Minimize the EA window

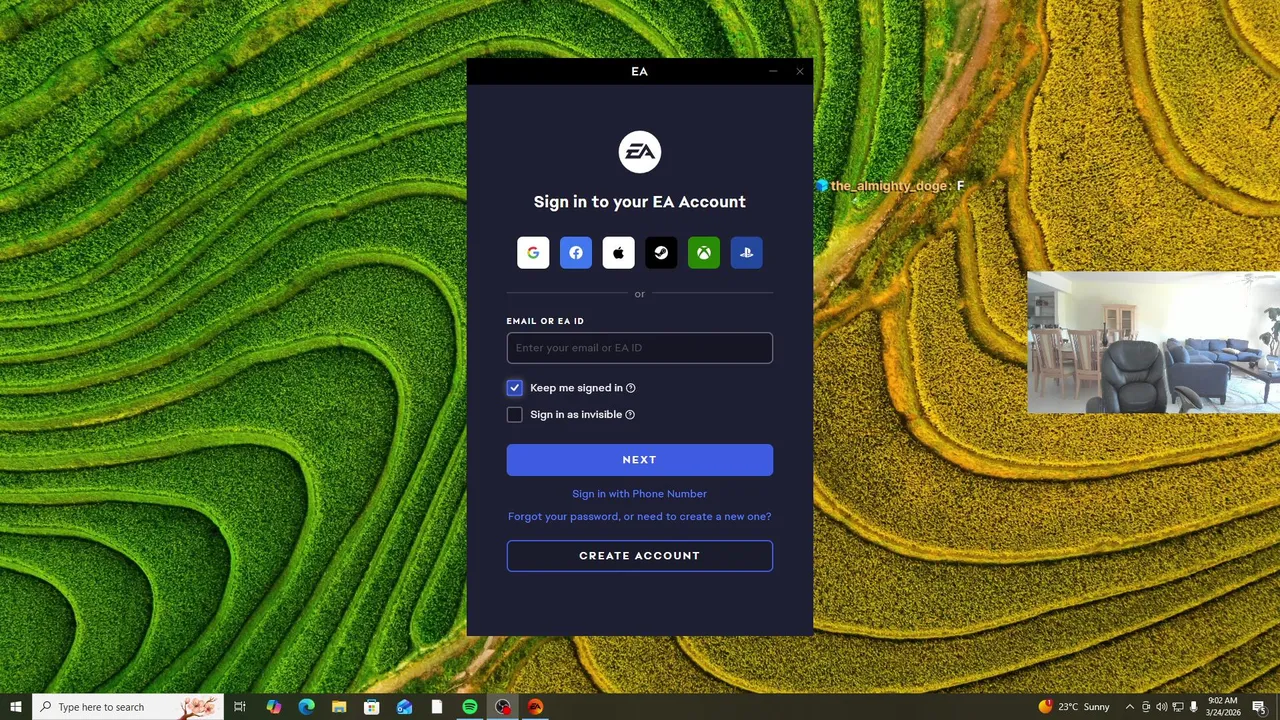coord(773,71)
